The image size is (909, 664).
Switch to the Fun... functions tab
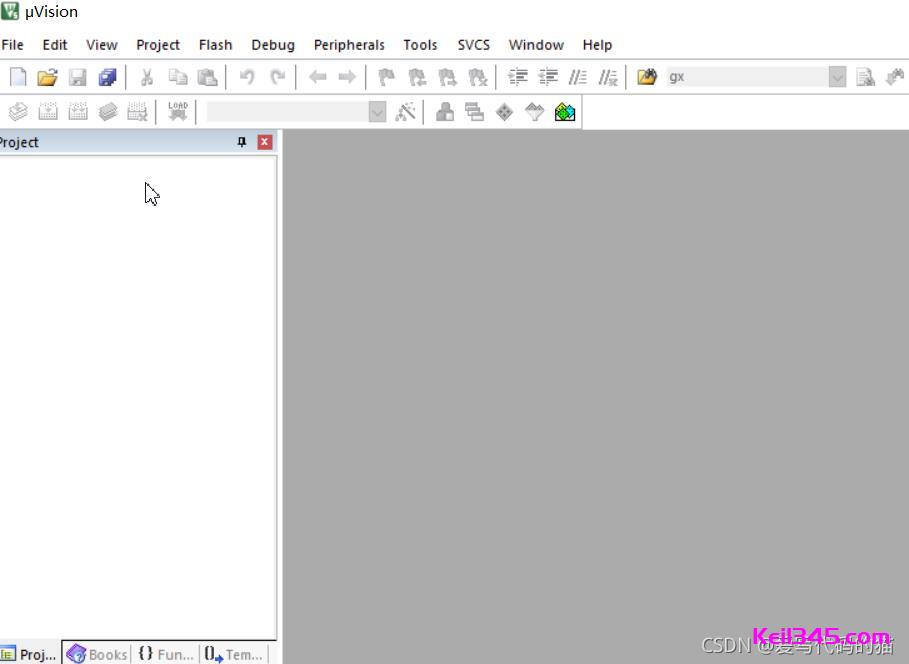tap(166, 654)
